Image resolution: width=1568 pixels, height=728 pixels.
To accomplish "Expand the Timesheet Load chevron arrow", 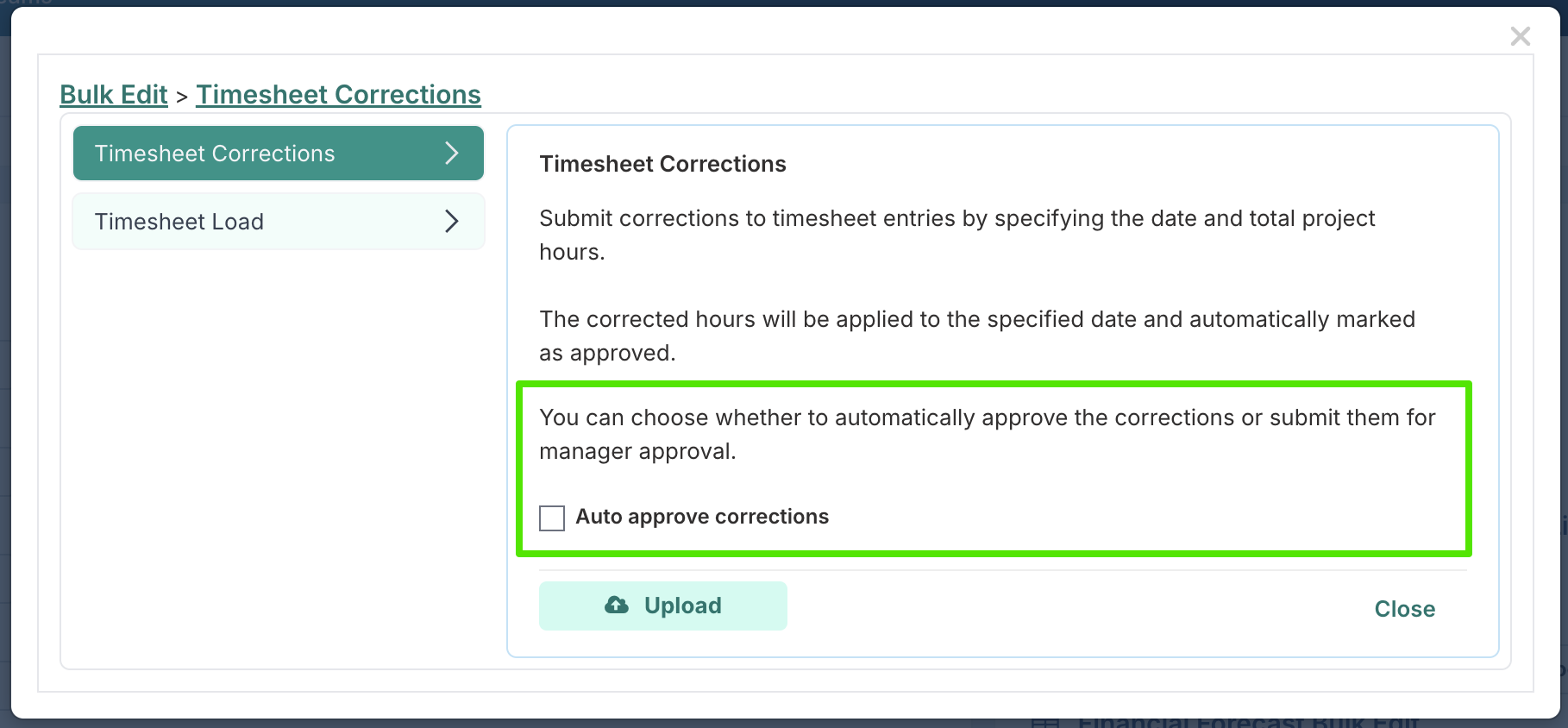I will [451, 221].
